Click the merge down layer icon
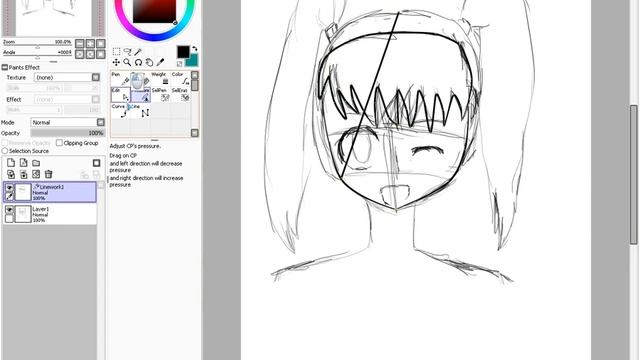This screenshot has height=360, width=640. pos(24,174)
